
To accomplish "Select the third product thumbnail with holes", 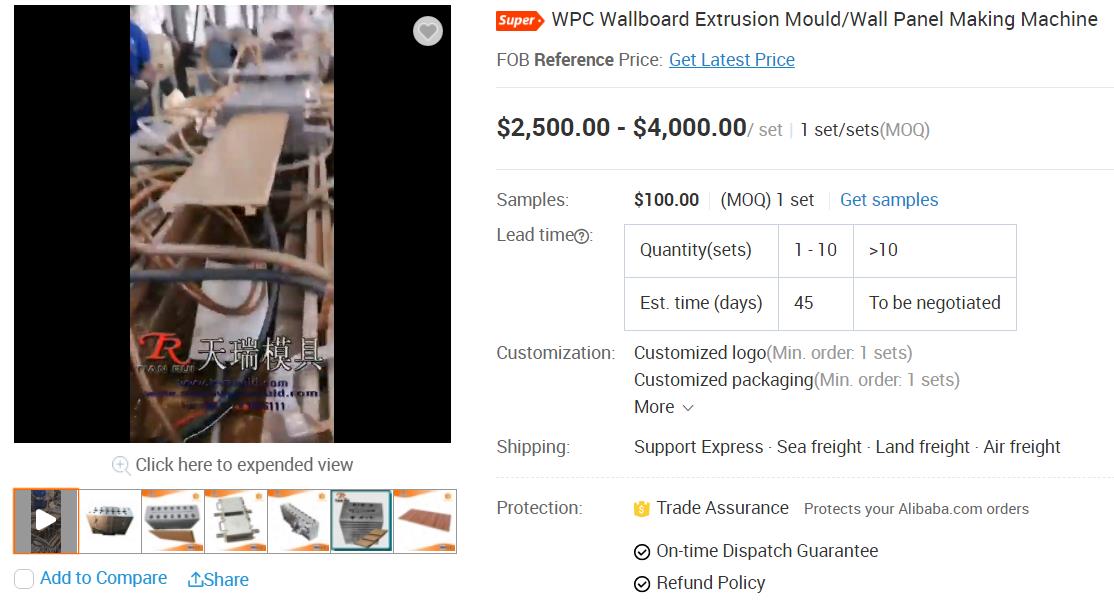I will (x=173, y=521).
